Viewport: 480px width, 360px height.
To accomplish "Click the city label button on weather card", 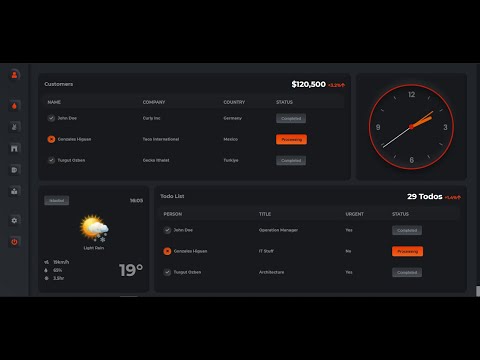I will (x=57, y=200).
